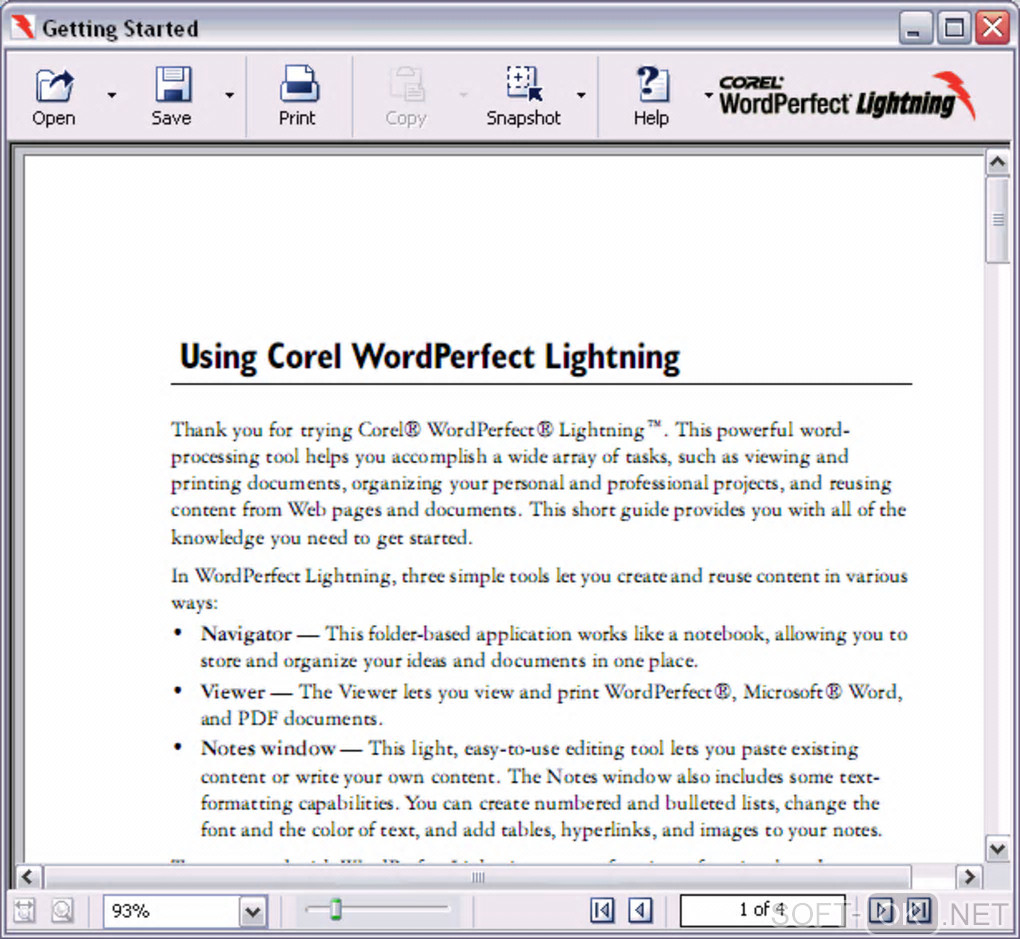Click the vertical scrollbar up arrow

tap(998, 162)
